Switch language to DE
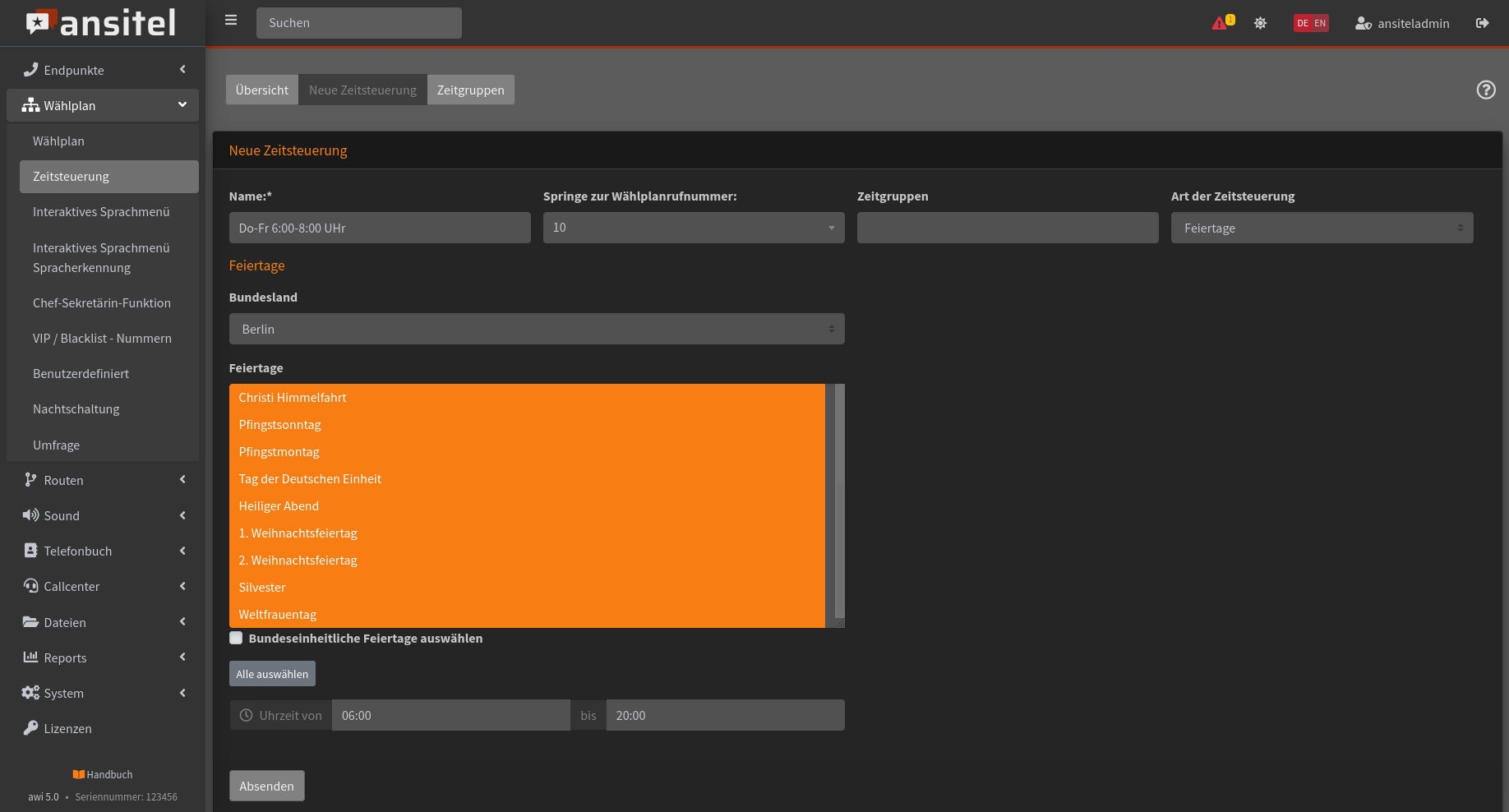Image resolution: width=1509 pixels, height=812 pixels. click(x=1303, y=23)
